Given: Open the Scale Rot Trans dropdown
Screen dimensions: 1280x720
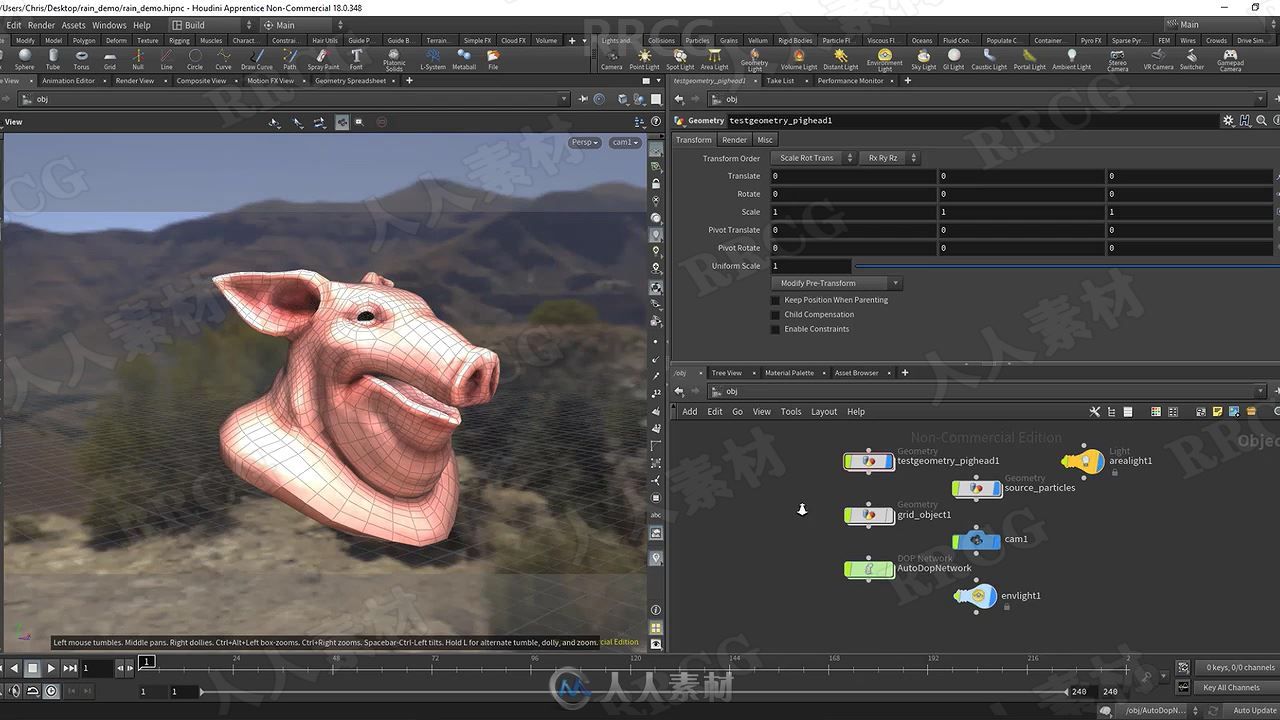Looking at the screenshot, I should tap(813, 158).
